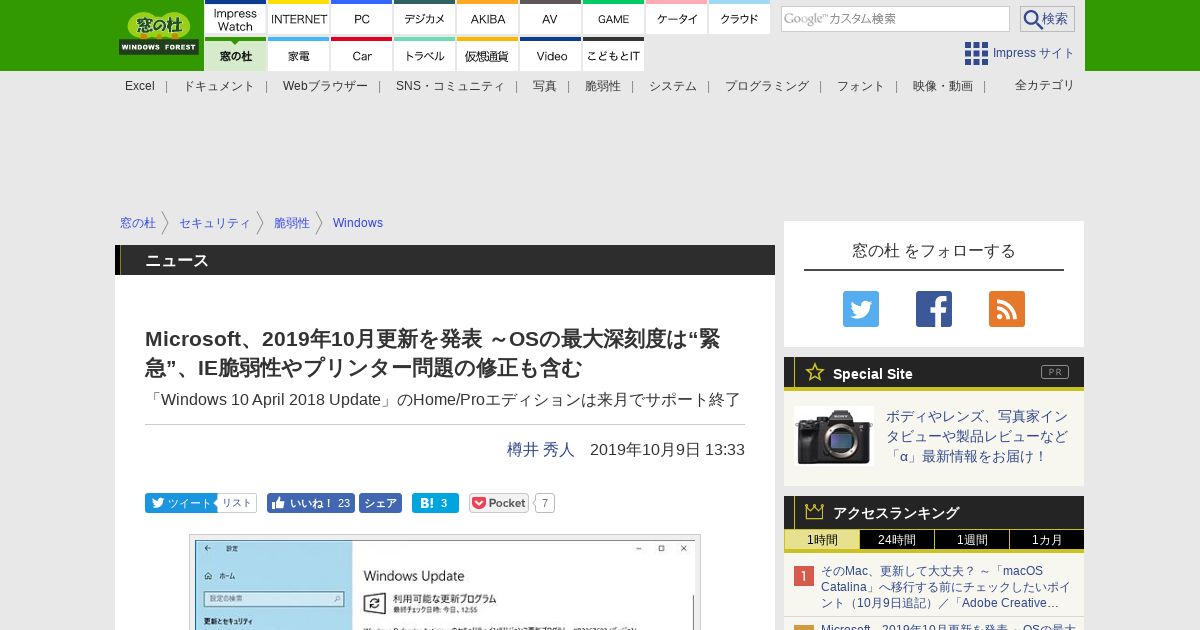Select the SNS・コミュニティ category
This screenshot has height=630, width=1200.
450,86
